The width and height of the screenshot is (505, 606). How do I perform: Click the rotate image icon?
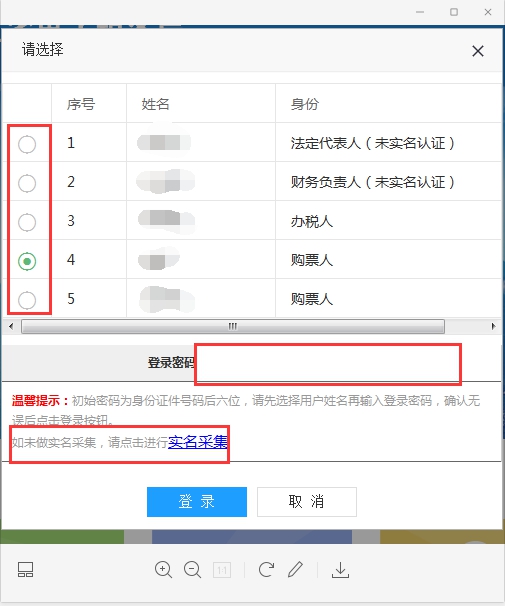point(266,569)
